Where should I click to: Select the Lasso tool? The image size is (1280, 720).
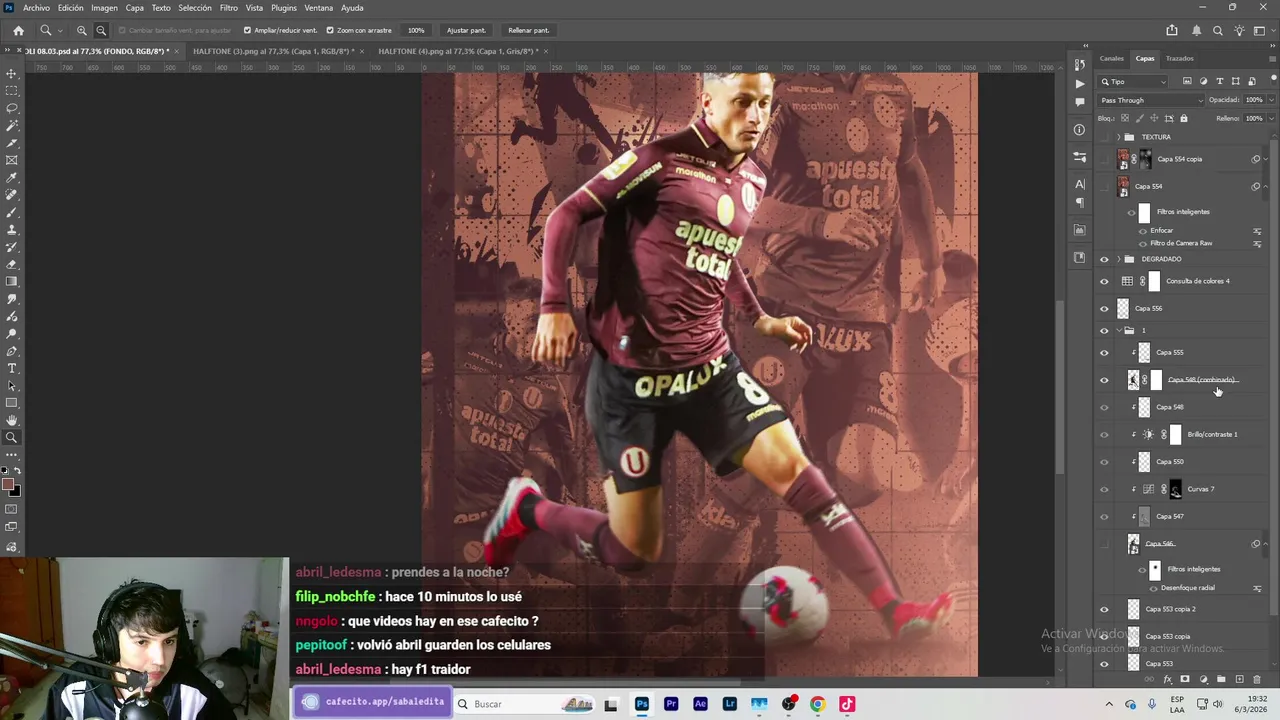click(x=12, y=108)
